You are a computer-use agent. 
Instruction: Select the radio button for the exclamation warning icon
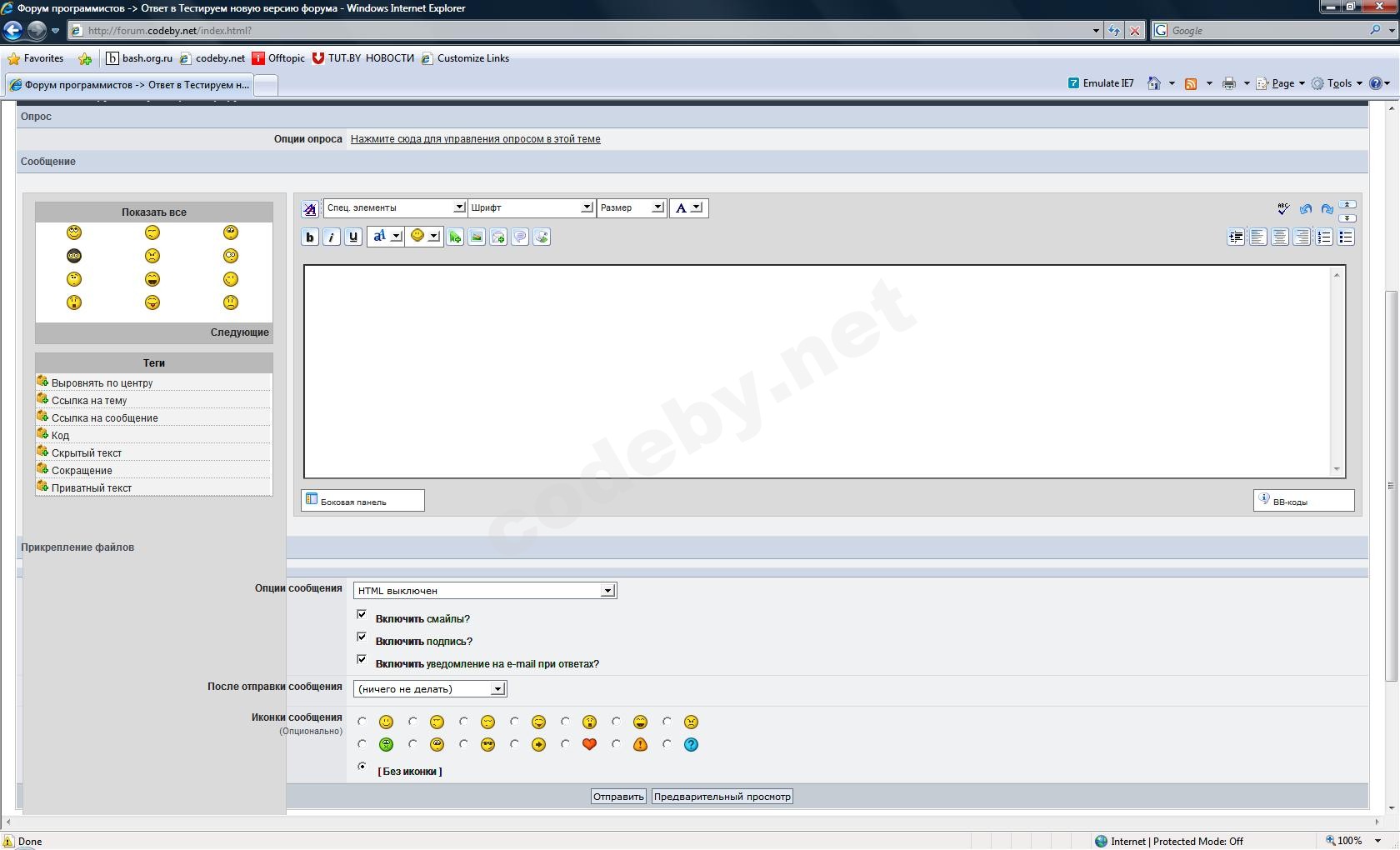(x=616, y=744)
